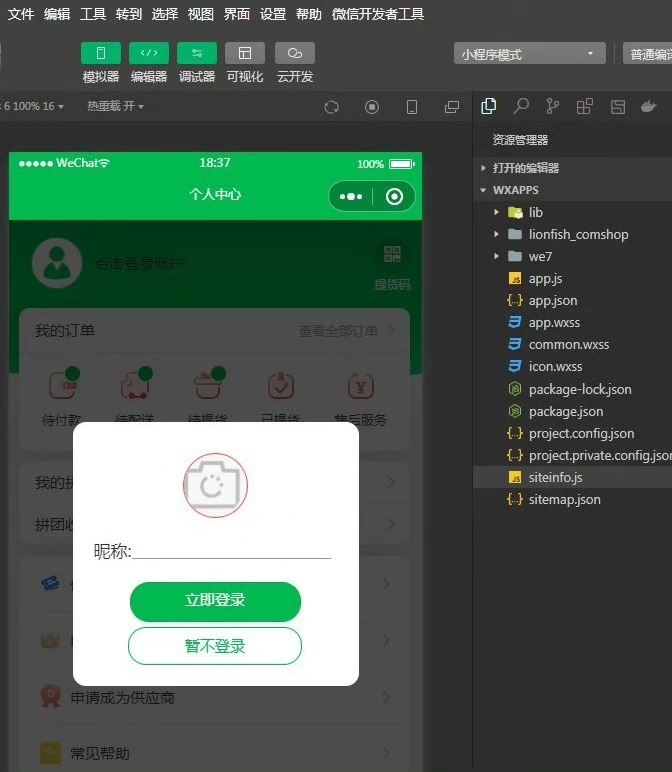672x772 pixels.
Task: Open the search icon in the editor sidebar
Action: [521, 106]
